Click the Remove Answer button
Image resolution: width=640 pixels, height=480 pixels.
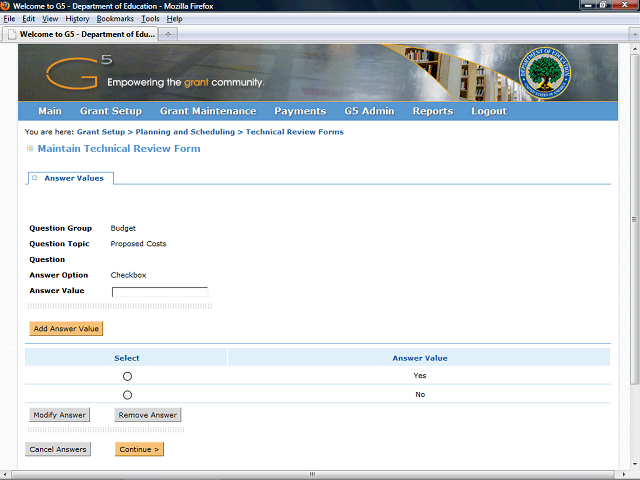tap(148, 415)
